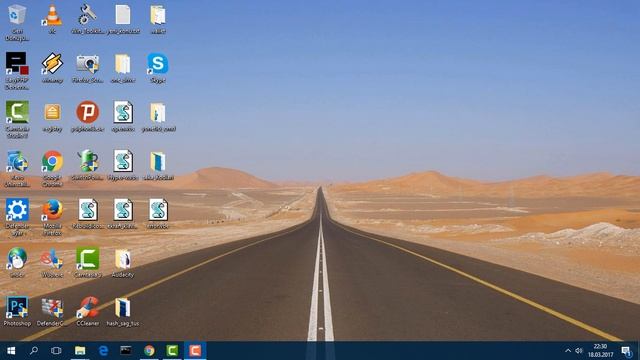Switch to Chrome on the taskbar
Image resolution: width=640 pixels, height=360 pixels.
pyautogui.click(x=149, y=351)
